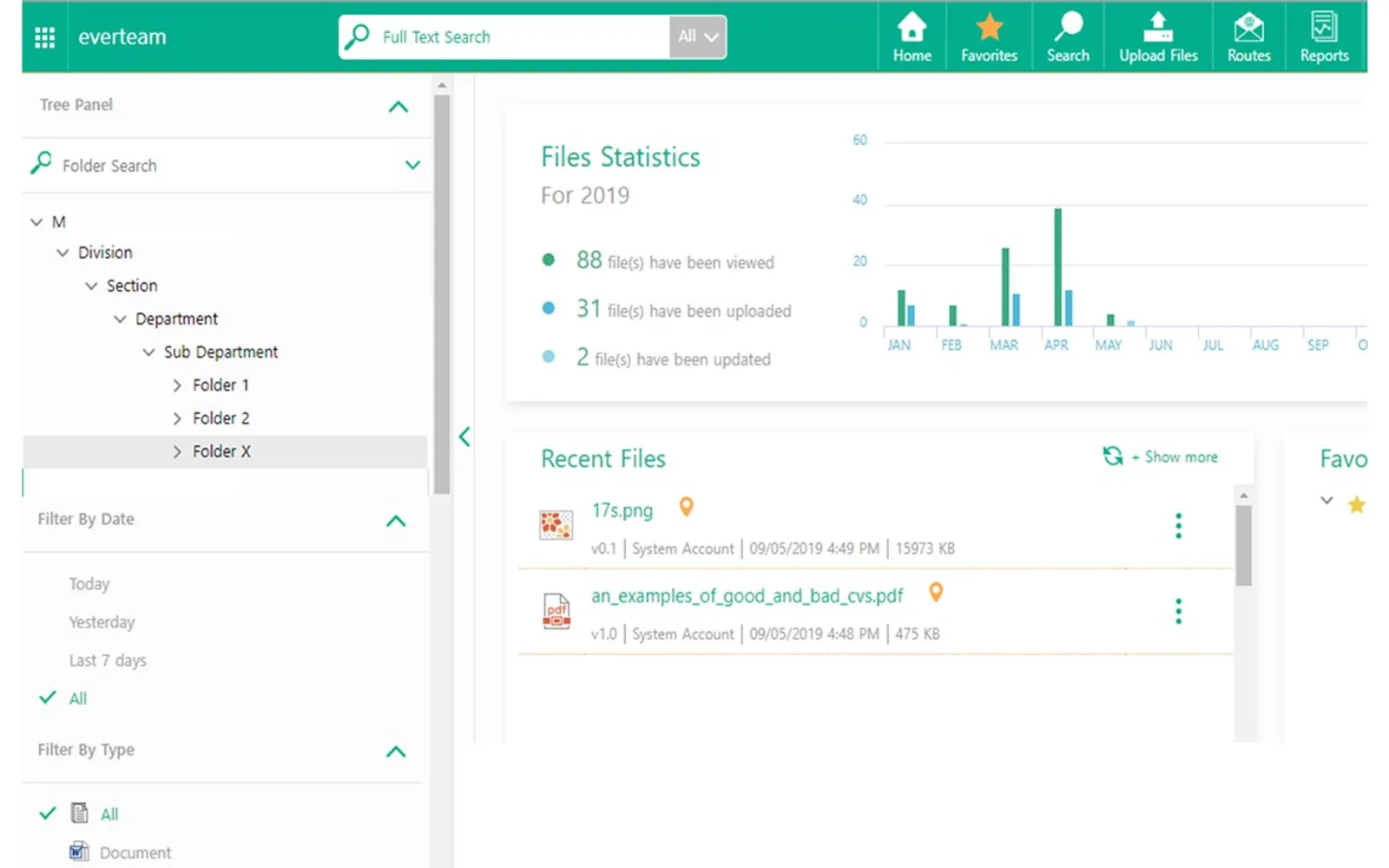Collapse the left panel with the arrow
The height and width of the screenshot is (868, 1389).
pyautogui.click(x=464, y=436)
